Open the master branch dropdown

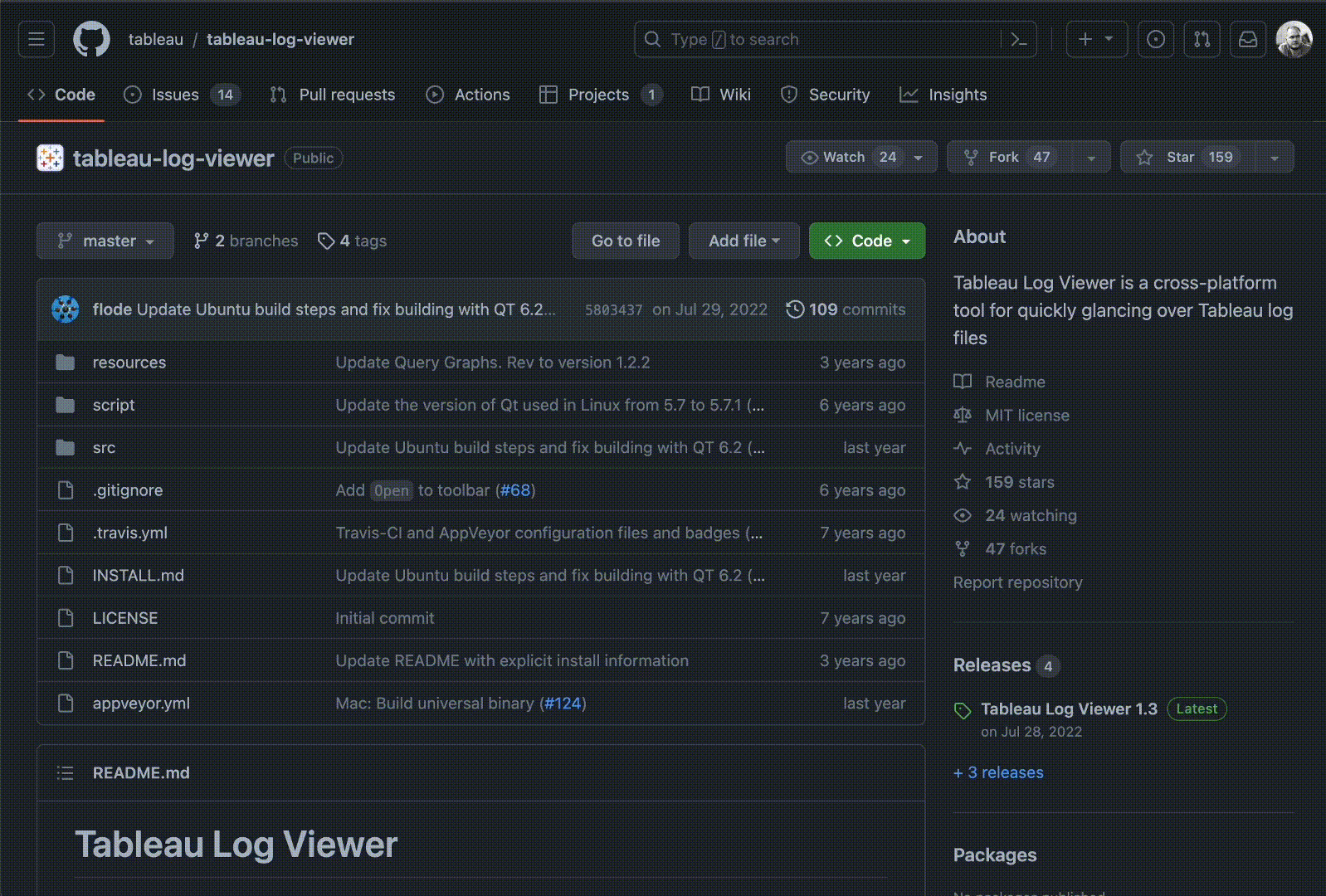pos(105,241)
